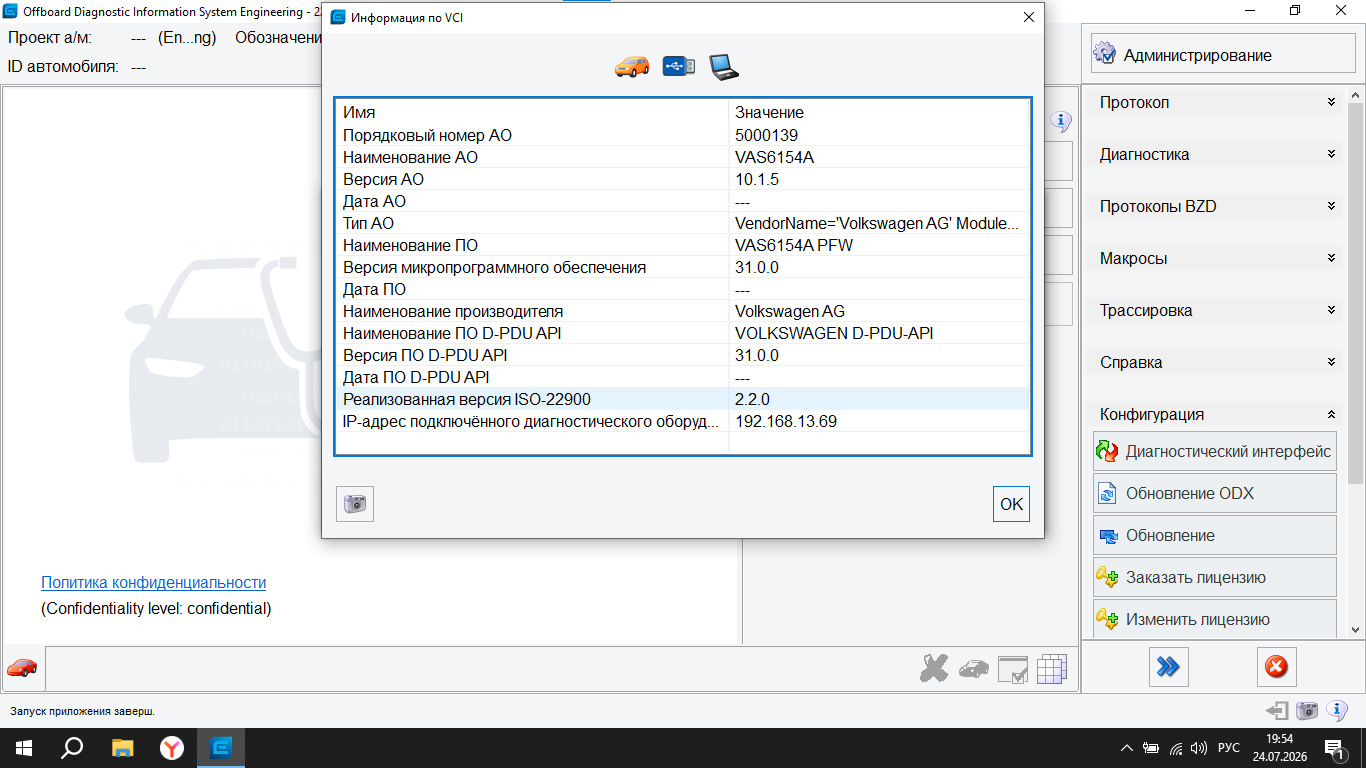Open Диагностический интерфейс configuration
This screenshot has height=768, width=1366.
click(x=1215, y=451)
